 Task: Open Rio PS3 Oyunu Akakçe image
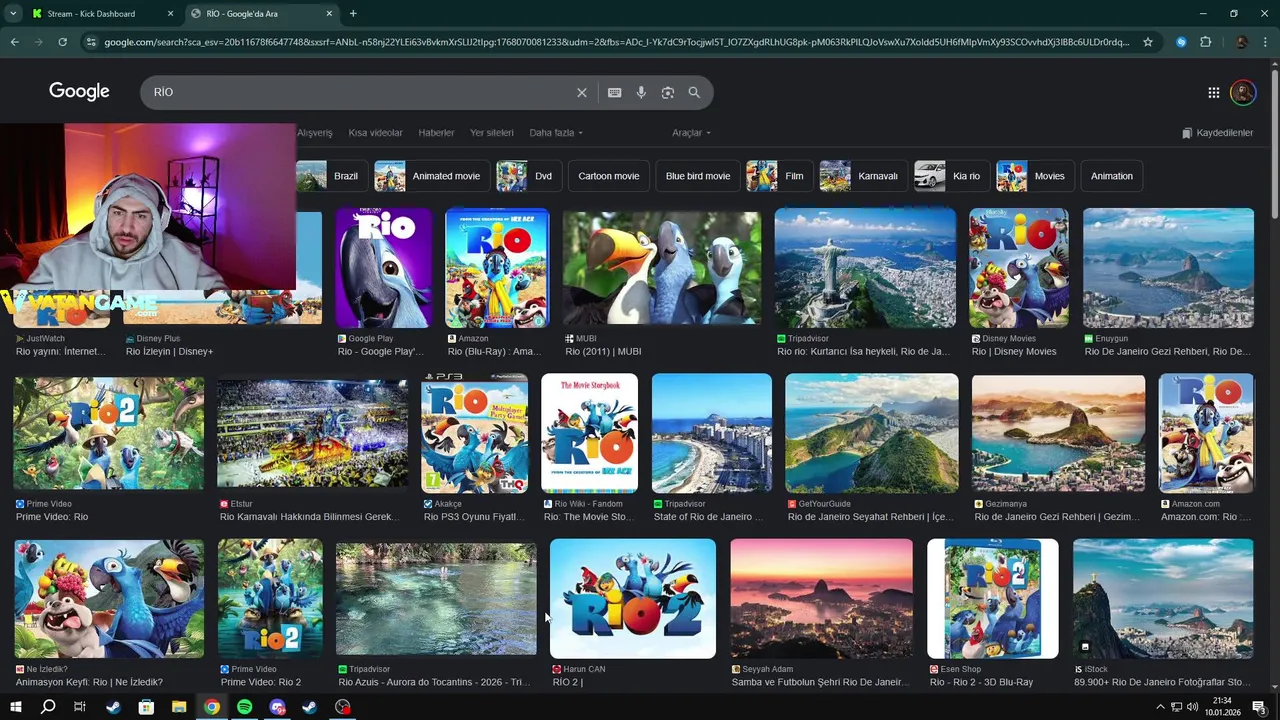[x=475, y=433]
